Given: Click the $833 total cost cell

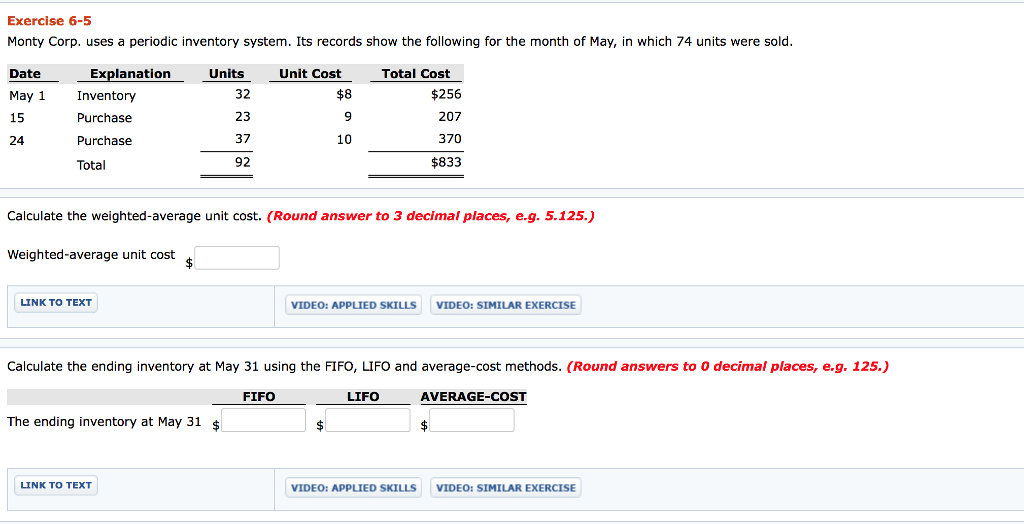Looking at the screenshot, I should [446, 162].
